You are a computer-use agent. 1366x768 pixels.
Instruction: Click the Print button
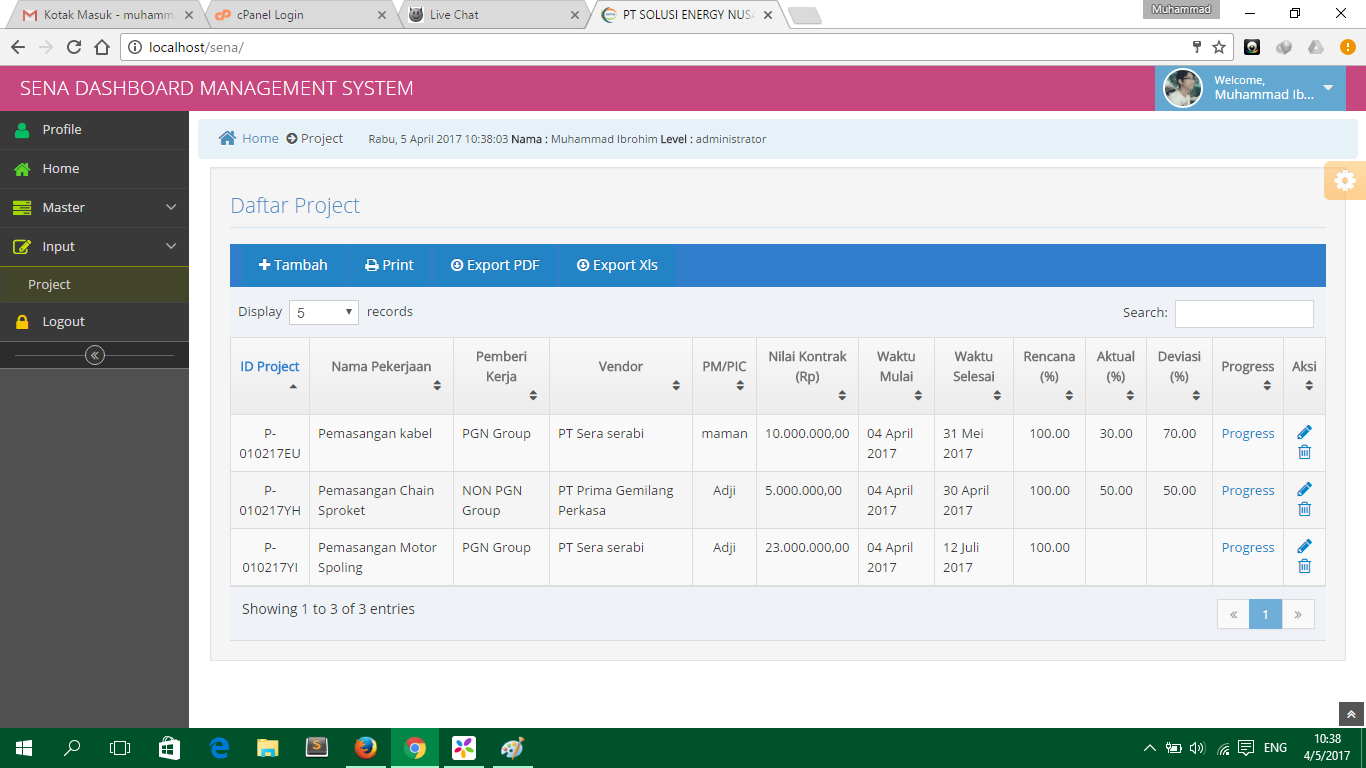click(x=389, y=265)
